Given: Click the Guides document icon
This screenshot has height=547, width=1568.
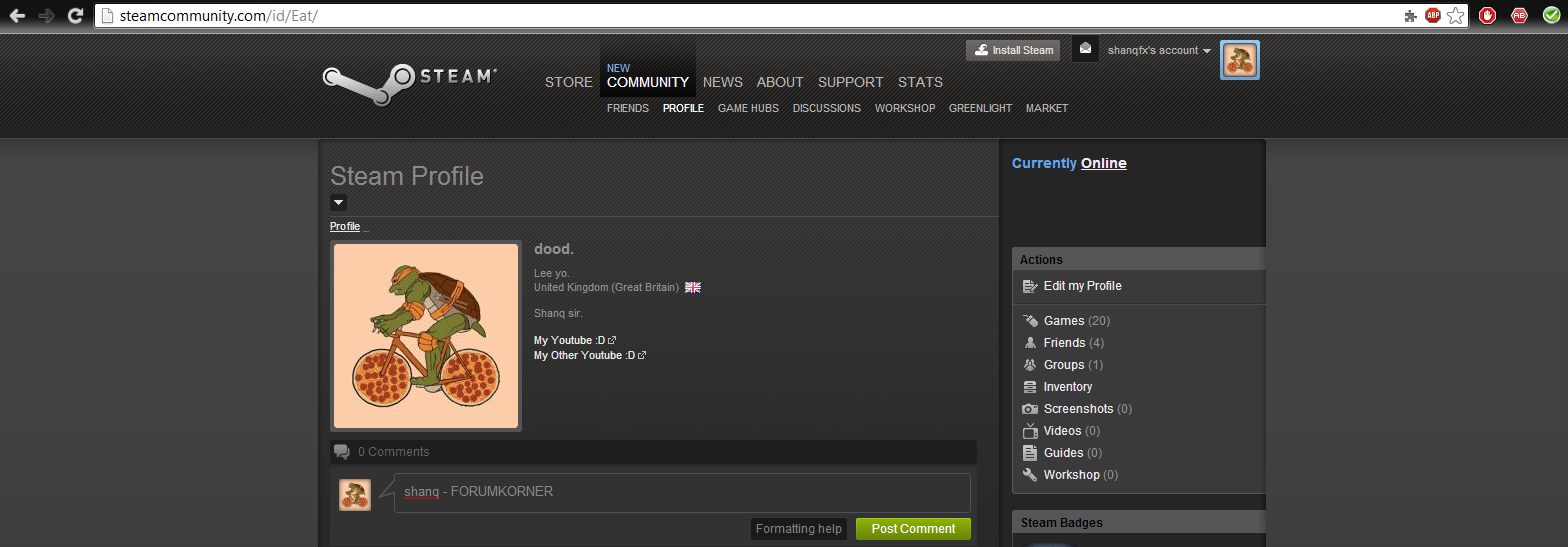Looking at the screenshot, I should [1030, 453].
